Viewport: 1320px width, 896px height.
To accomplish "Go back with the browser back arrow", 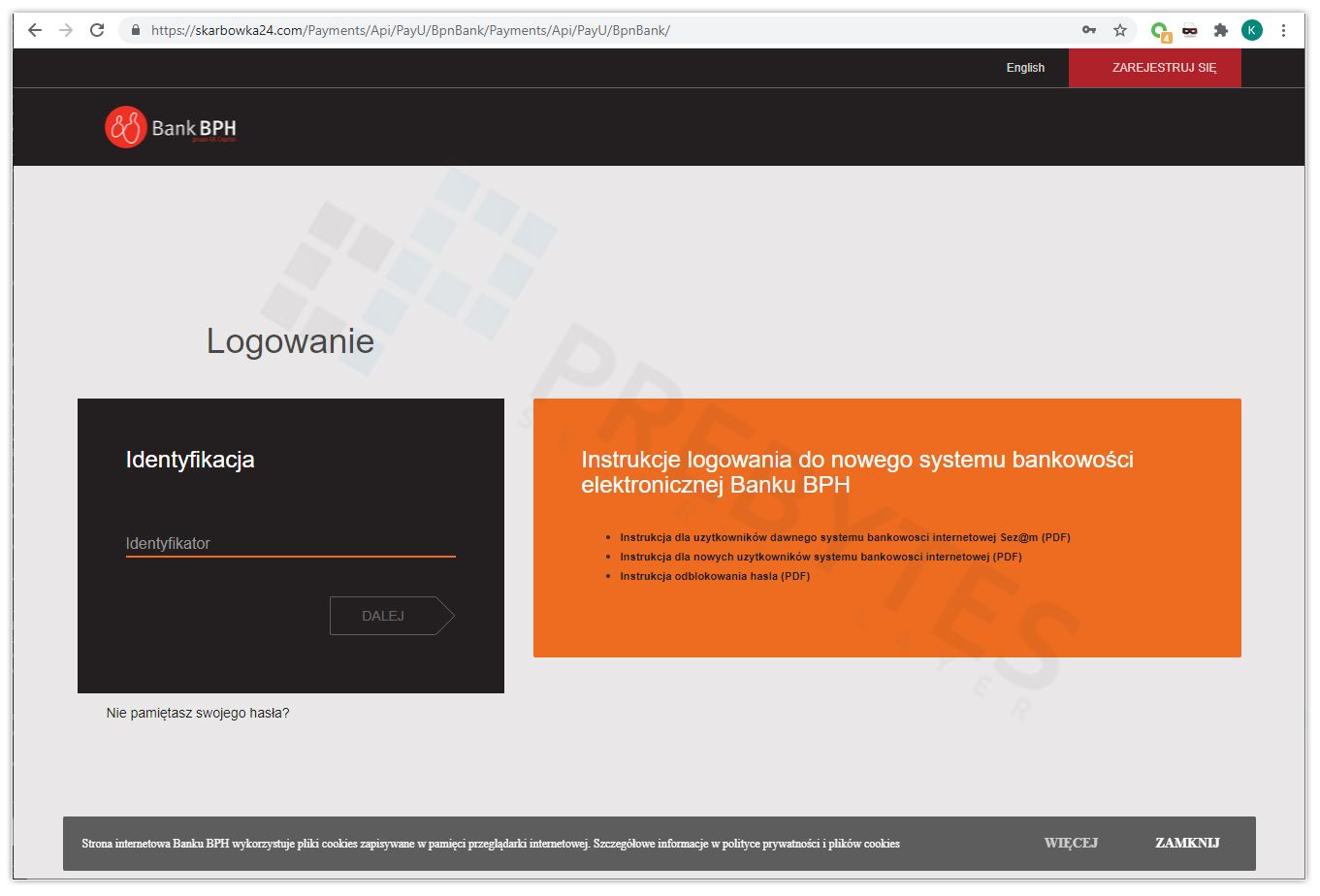I will (35, 30).
